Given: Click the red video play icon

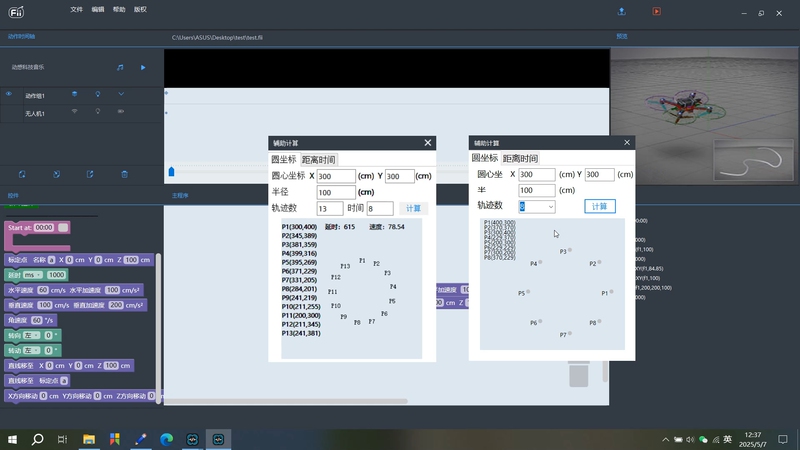Looking at the screenshot, I should [x=657, y=11].
